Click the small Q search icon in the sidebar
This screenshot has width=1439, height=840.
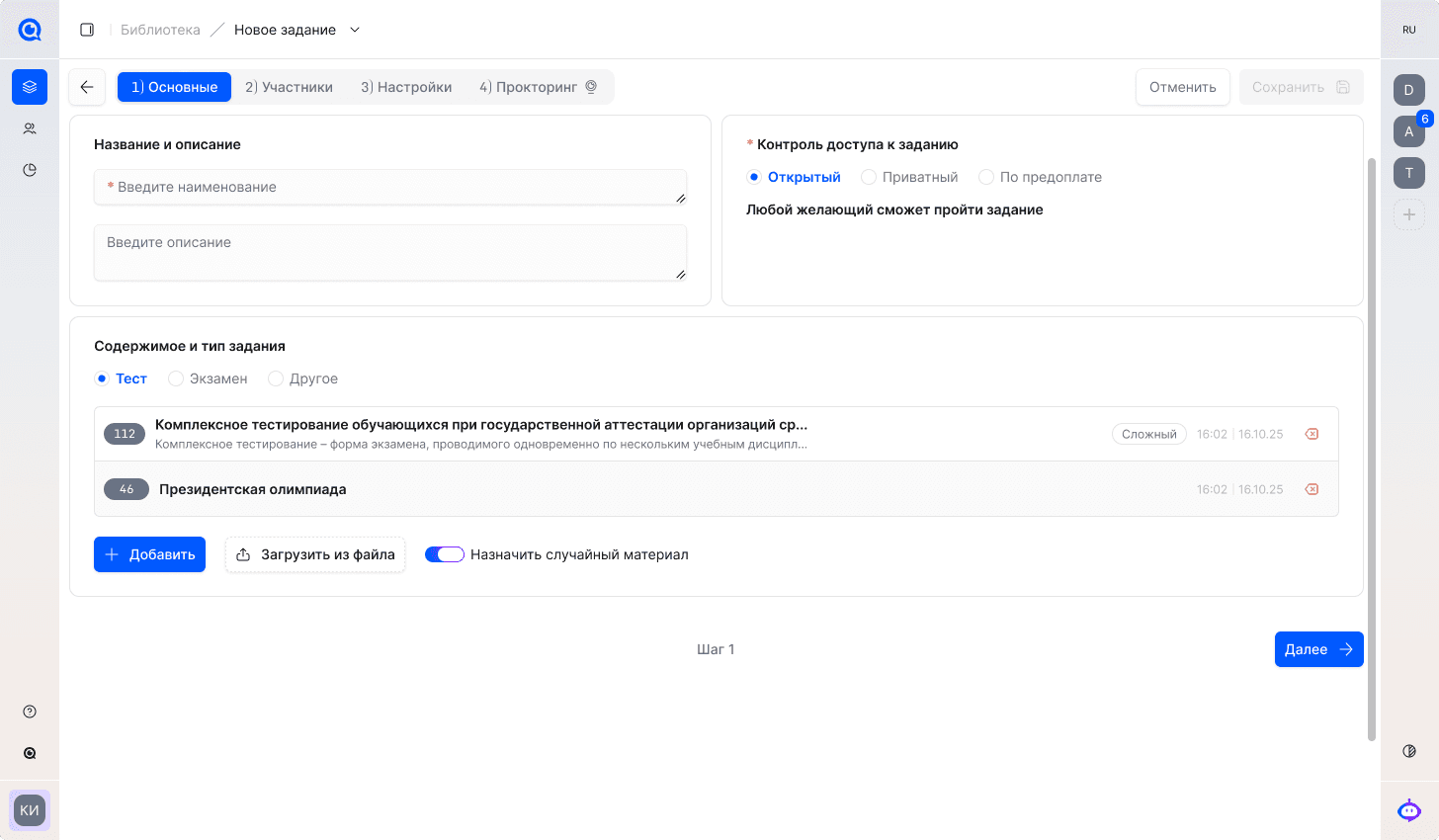[x=30, y=753]
